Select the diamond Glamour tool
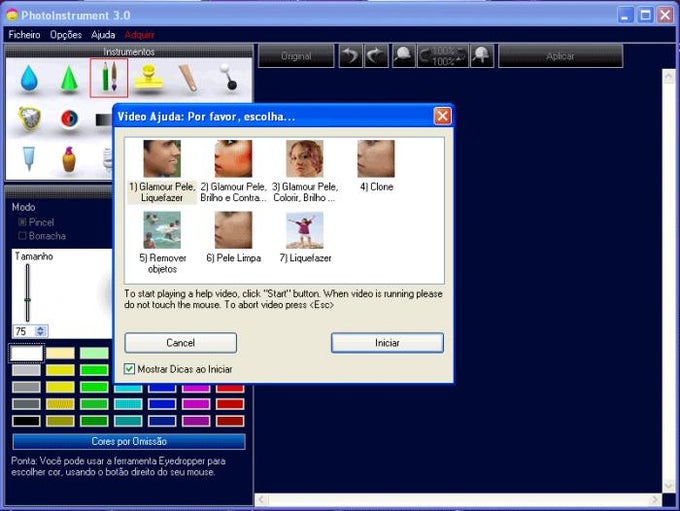This screenshot has height=511, width=680. 29,118
